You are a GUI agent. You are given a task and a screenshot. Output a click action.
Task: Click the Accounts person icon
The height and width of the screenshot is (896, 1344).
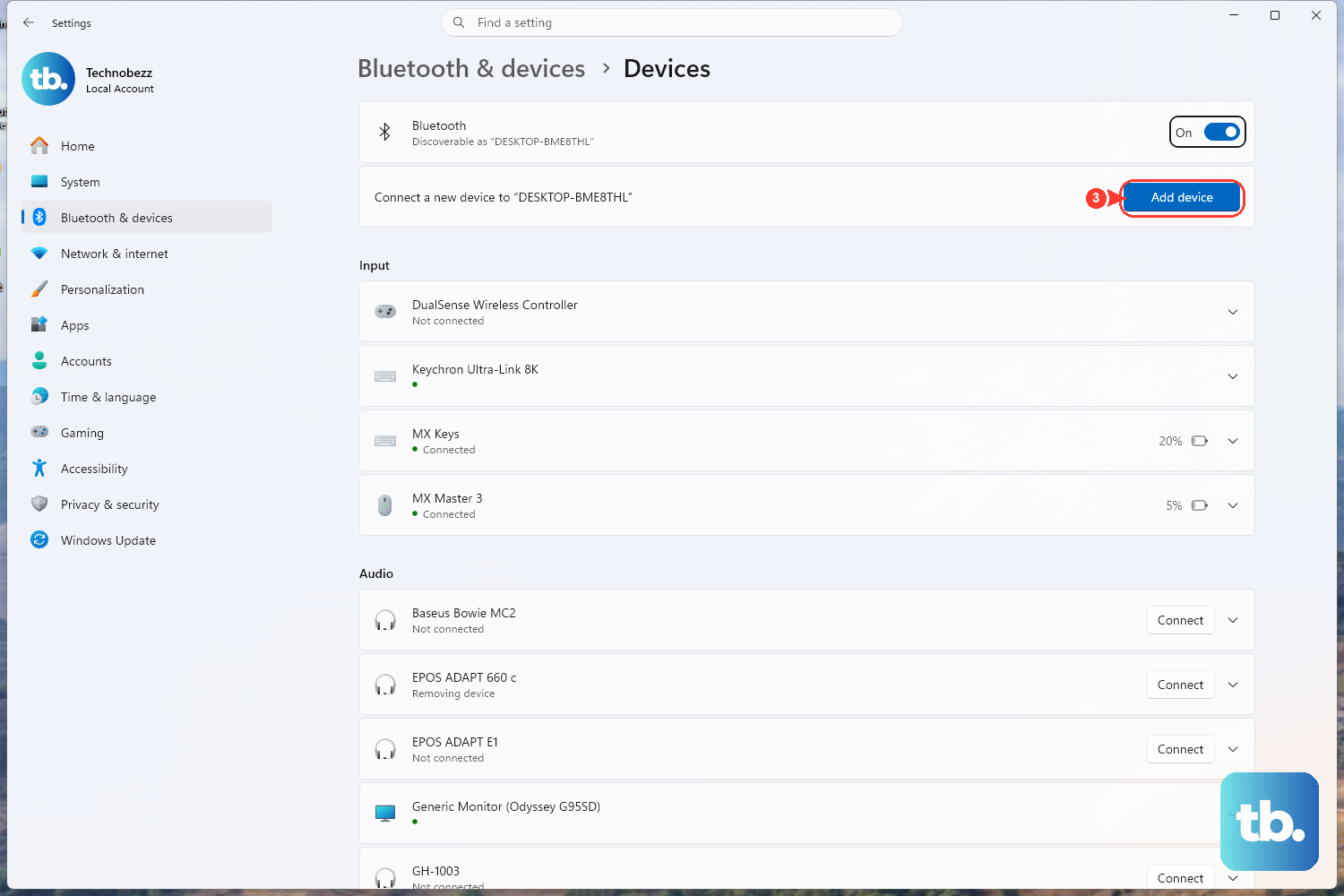(39, 360)
